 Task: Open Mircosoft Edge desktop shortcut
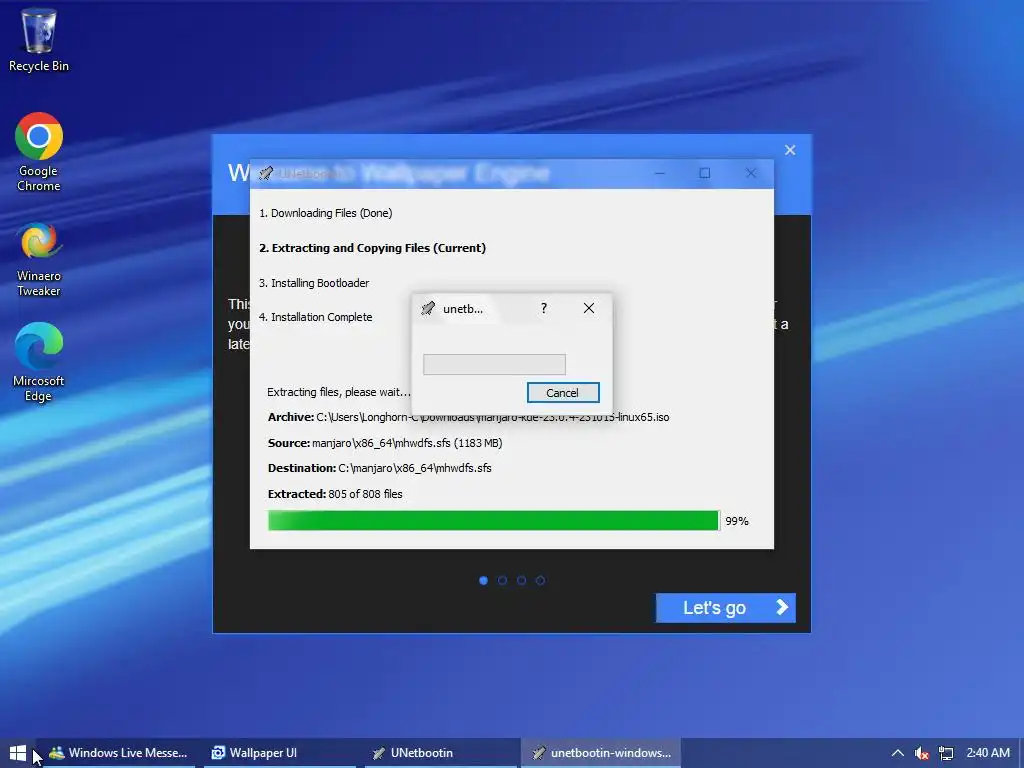pos(39,361)
